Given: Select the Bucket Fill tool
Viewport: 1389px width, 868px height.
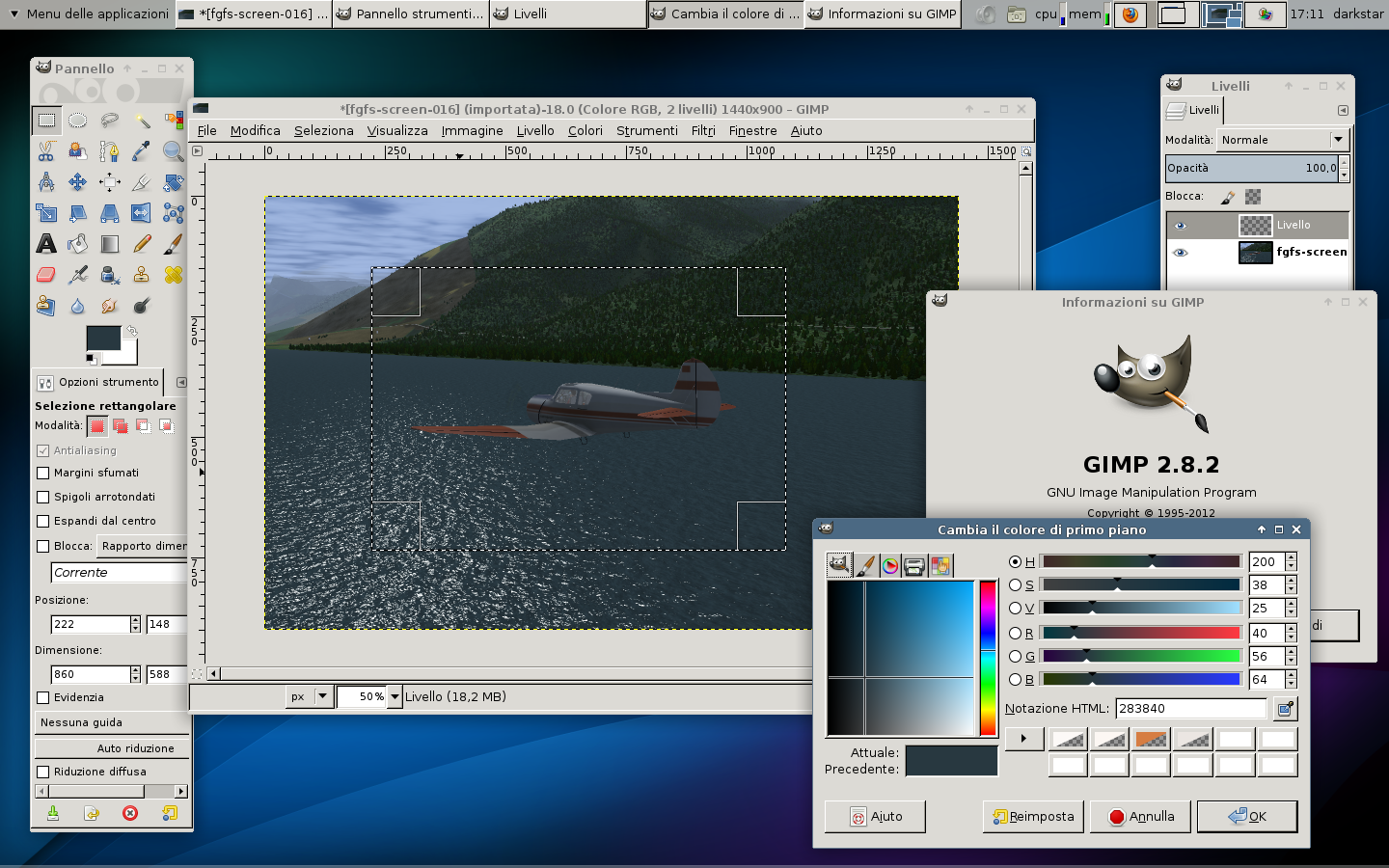Looking at the screenshot, I should pyautogui.click(x=78, y=244).
